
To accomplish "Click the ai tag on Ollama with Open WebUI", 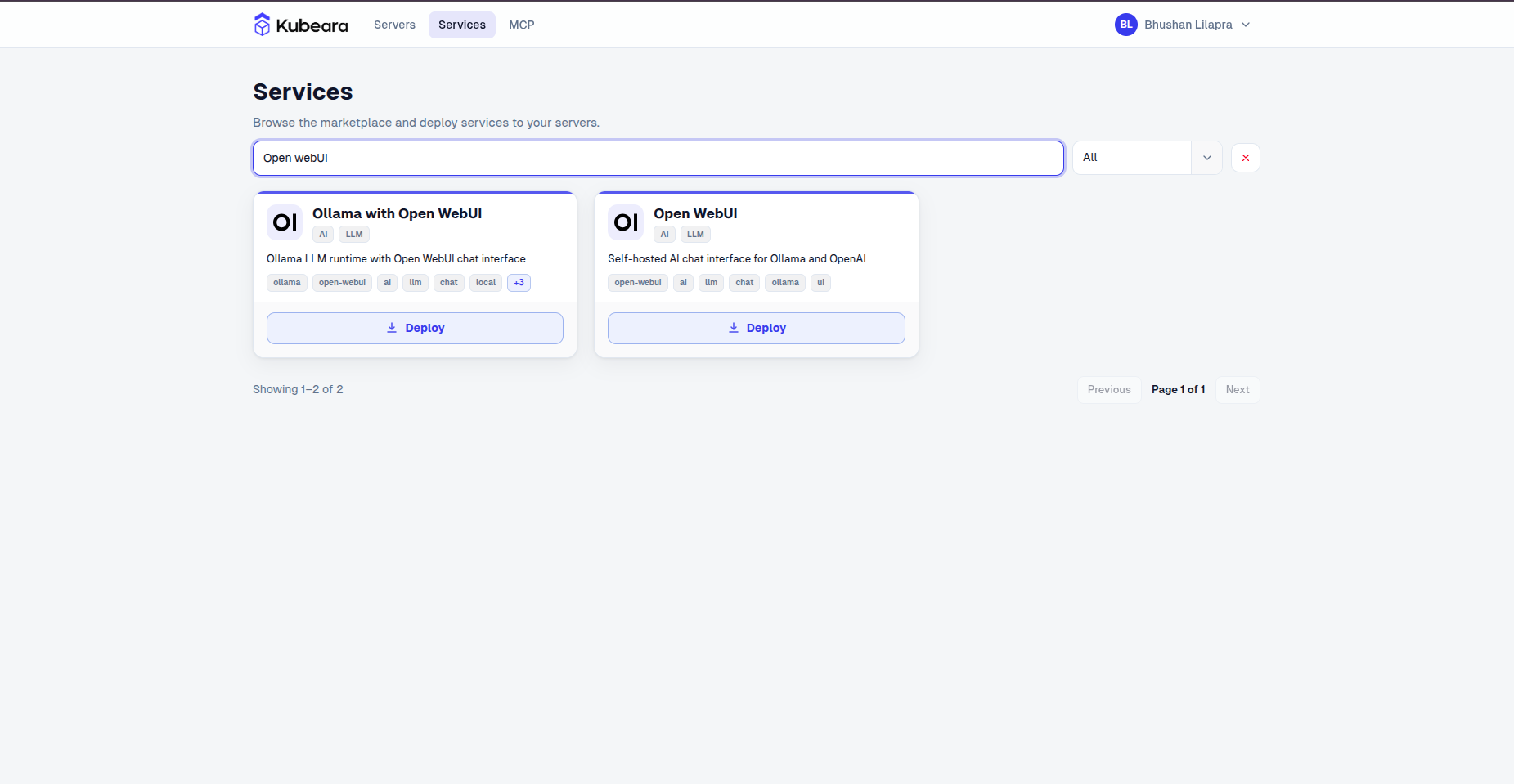I will pos(387,283).
